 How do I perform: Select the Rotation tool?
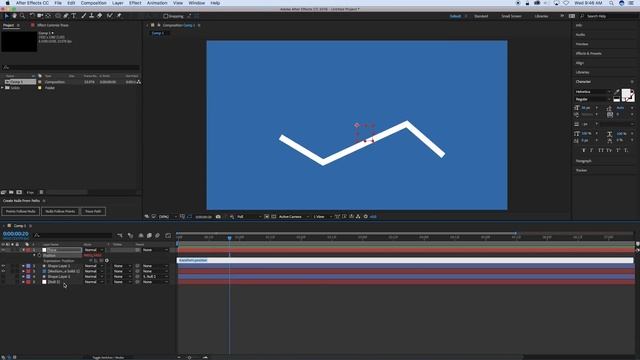pyautogui.click(x=32, y=16)
